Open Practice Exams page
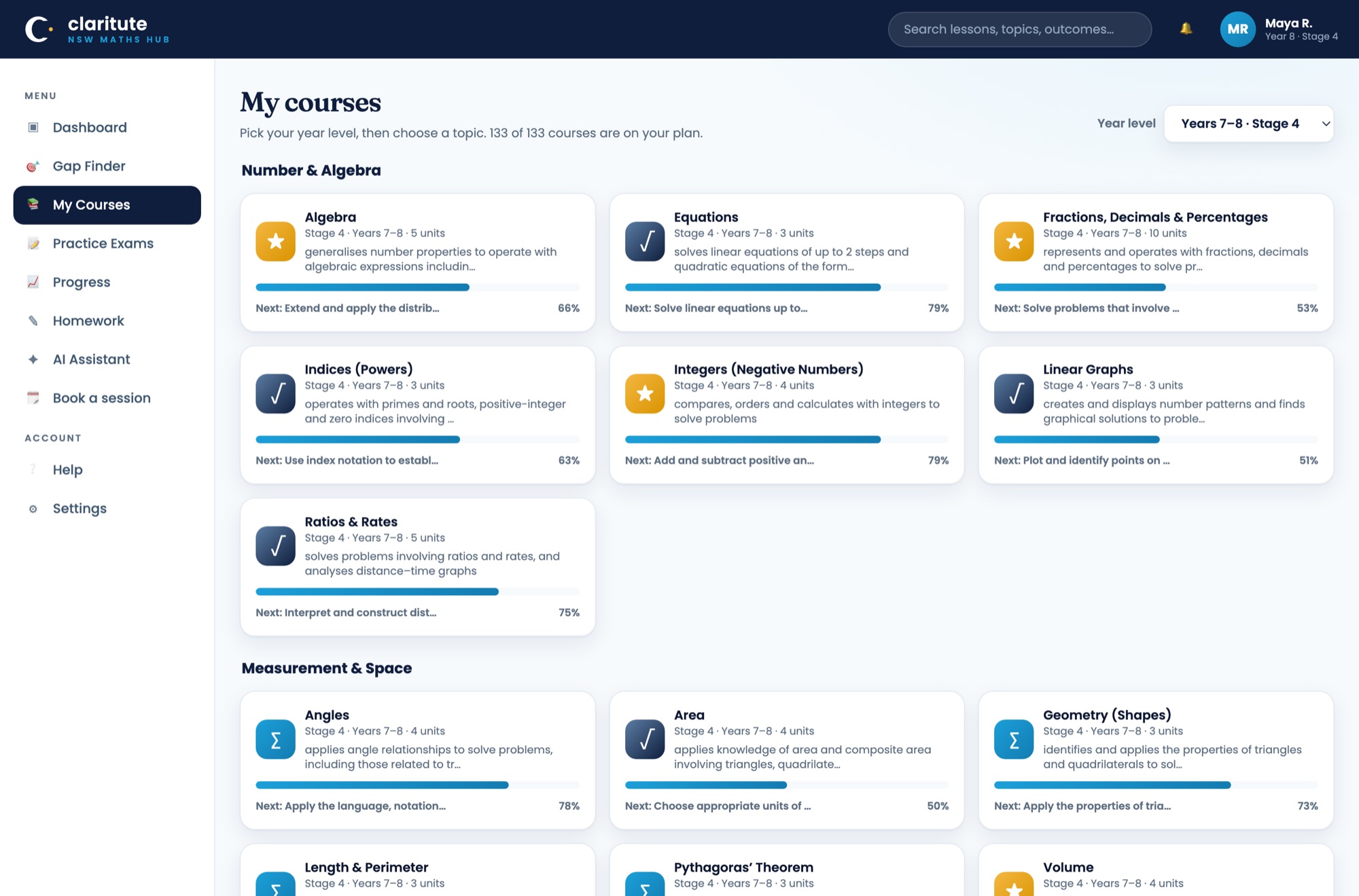 pyautogui.click(x=107, y=243)
